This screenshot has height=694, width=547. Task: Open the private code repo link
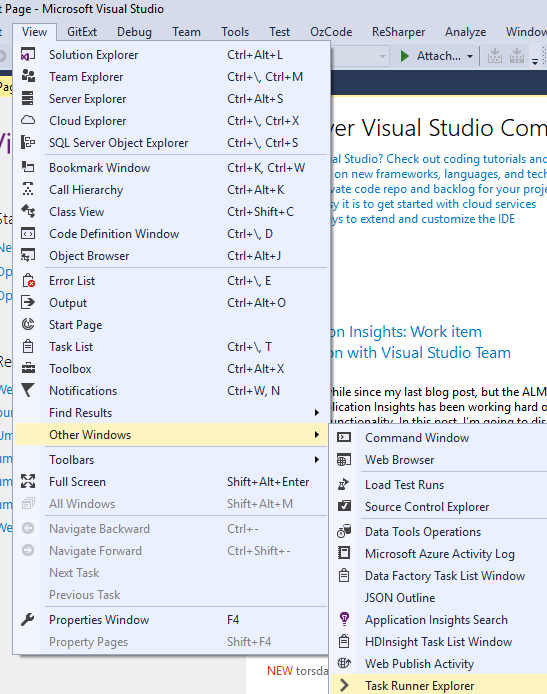click(x=439, y=189)
